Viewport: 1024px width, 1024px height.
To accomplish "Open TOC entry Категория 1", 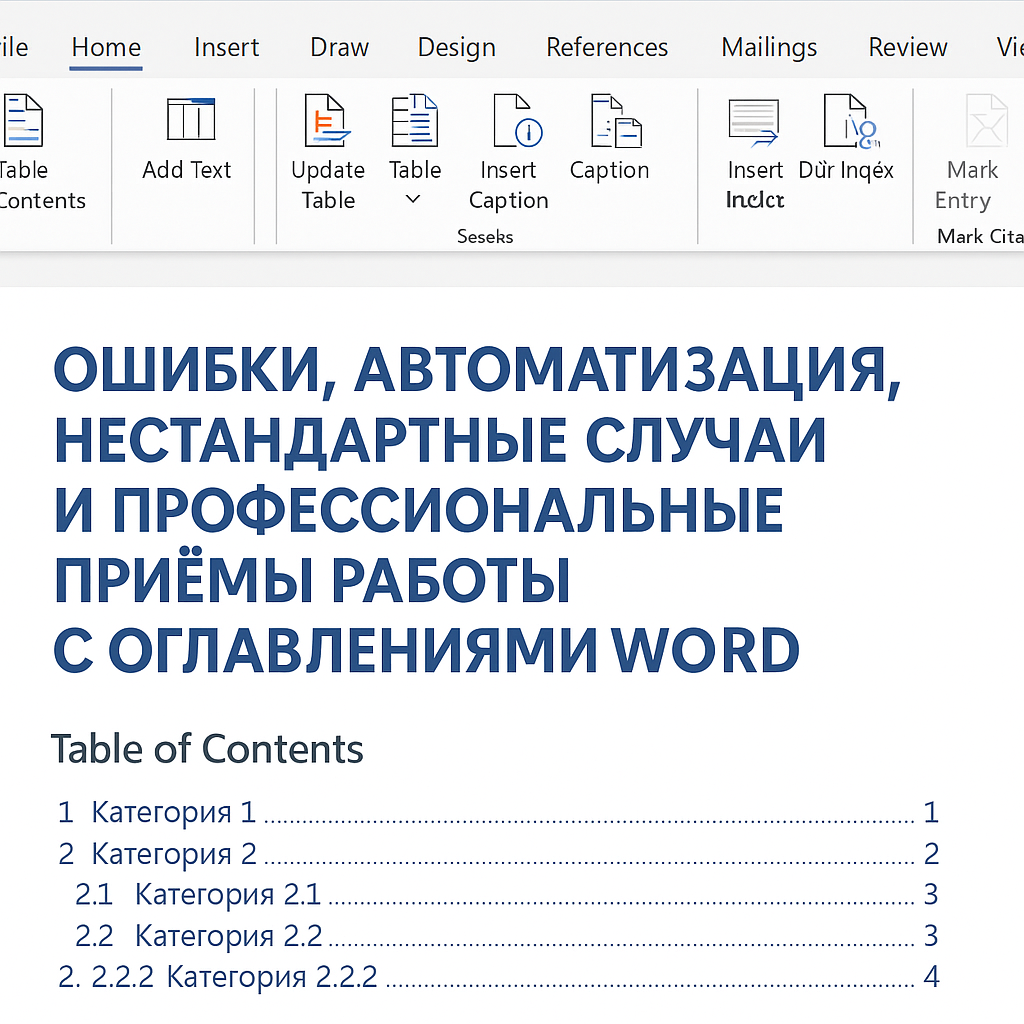I will [x=498, y=812].
